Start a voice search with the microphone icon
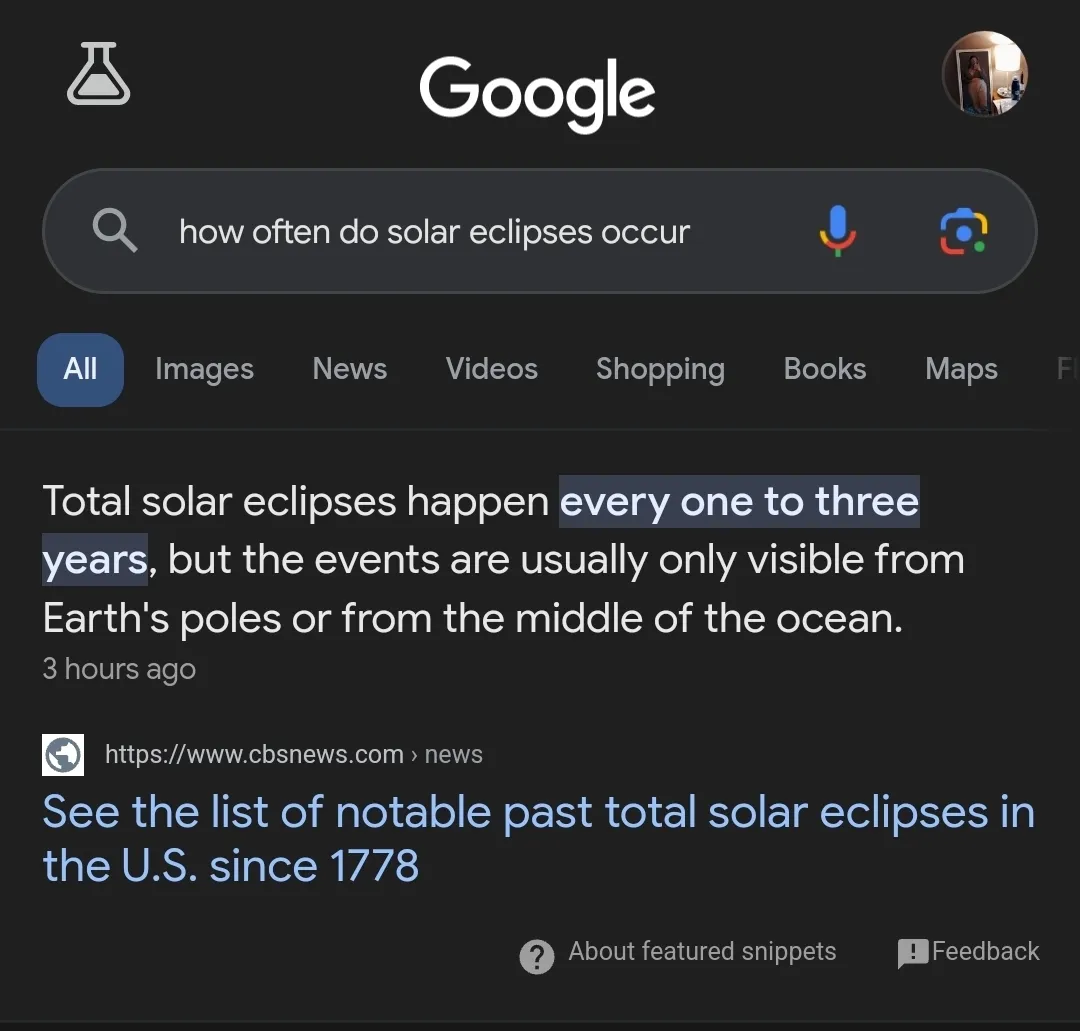 838,231
